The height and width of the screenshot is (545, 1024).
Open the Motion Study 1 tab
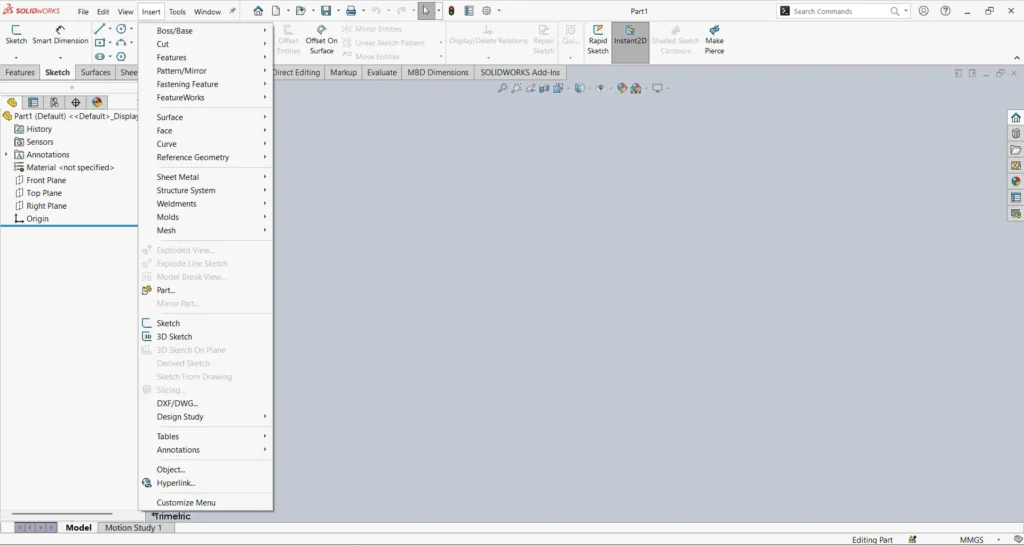point(133,527)
